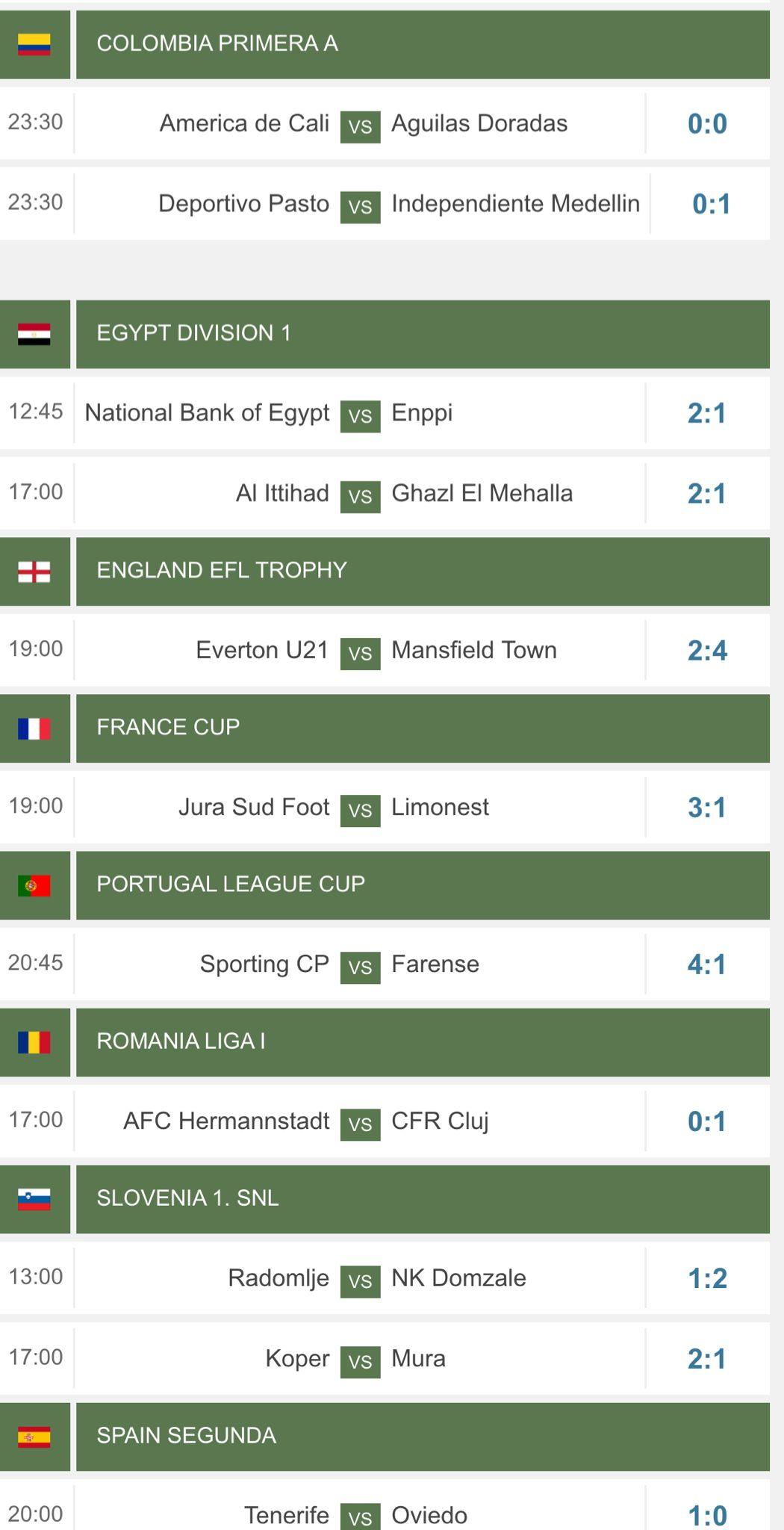Open the Egypt Division 1 league header
This screenshot has width=784, height=1530.
click(423, 334)
